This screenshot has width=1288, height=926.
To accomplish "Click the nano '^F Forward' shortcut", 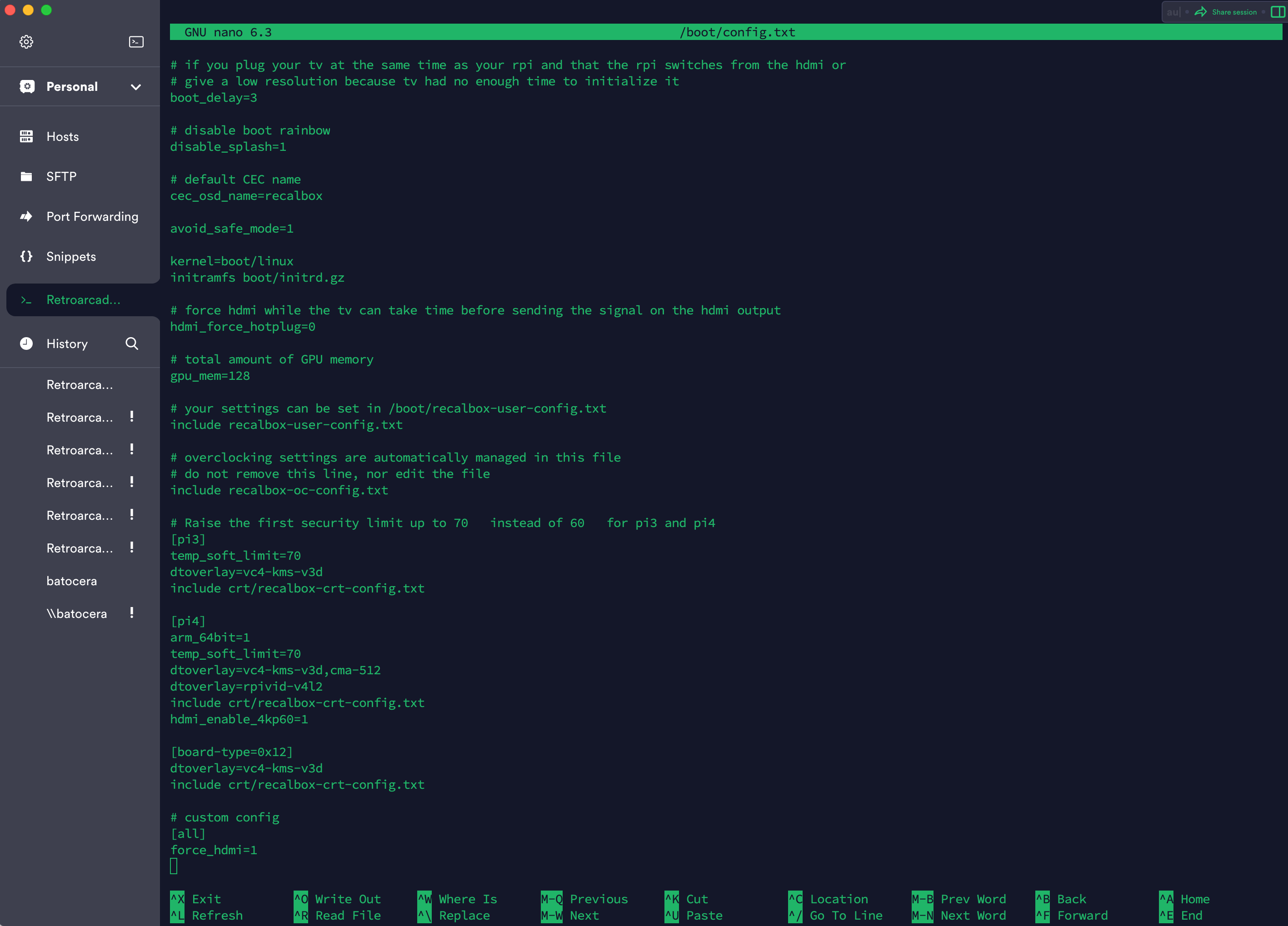I will coord(1072,915).
